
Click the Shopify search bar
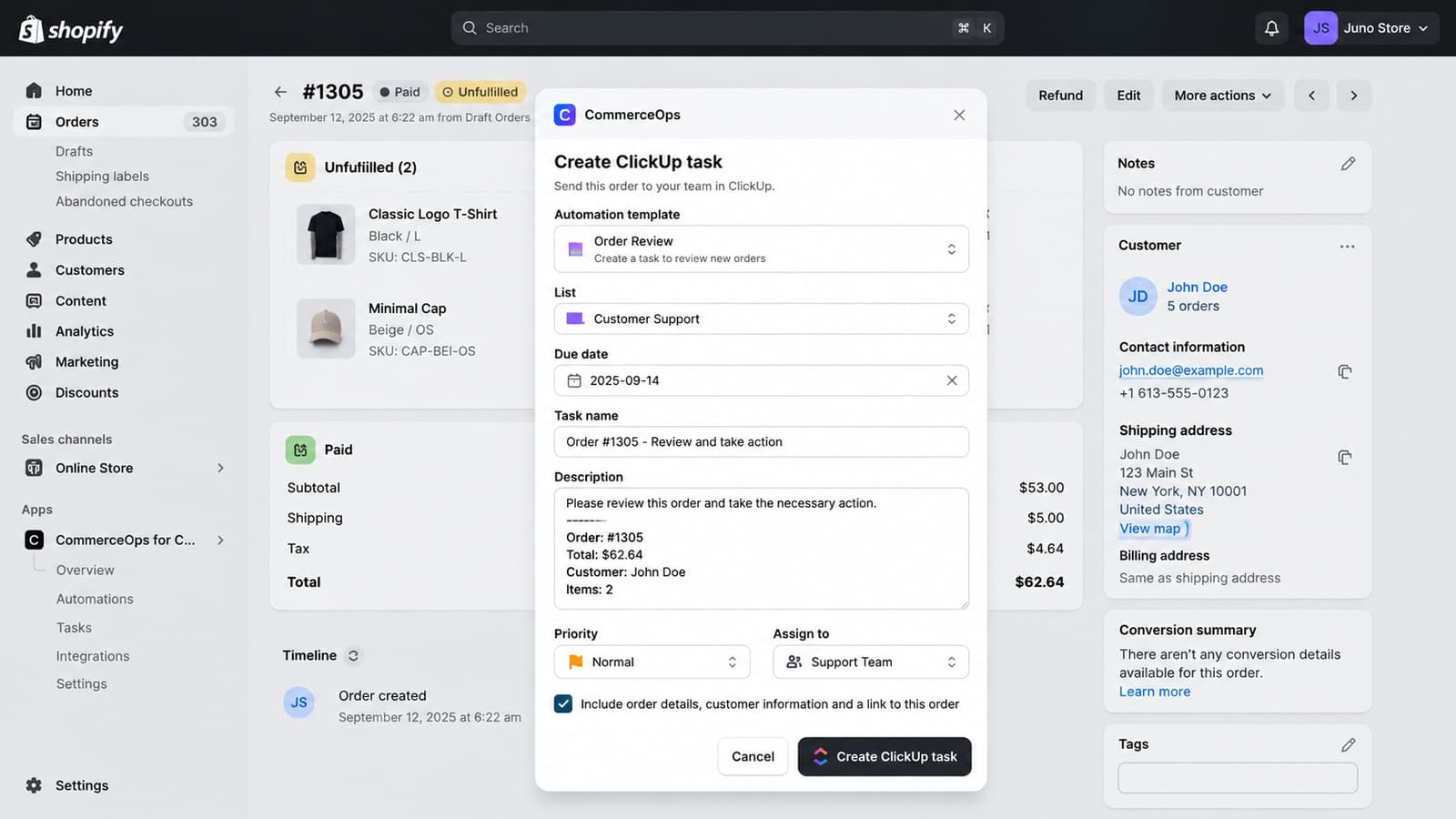point(728,28)
